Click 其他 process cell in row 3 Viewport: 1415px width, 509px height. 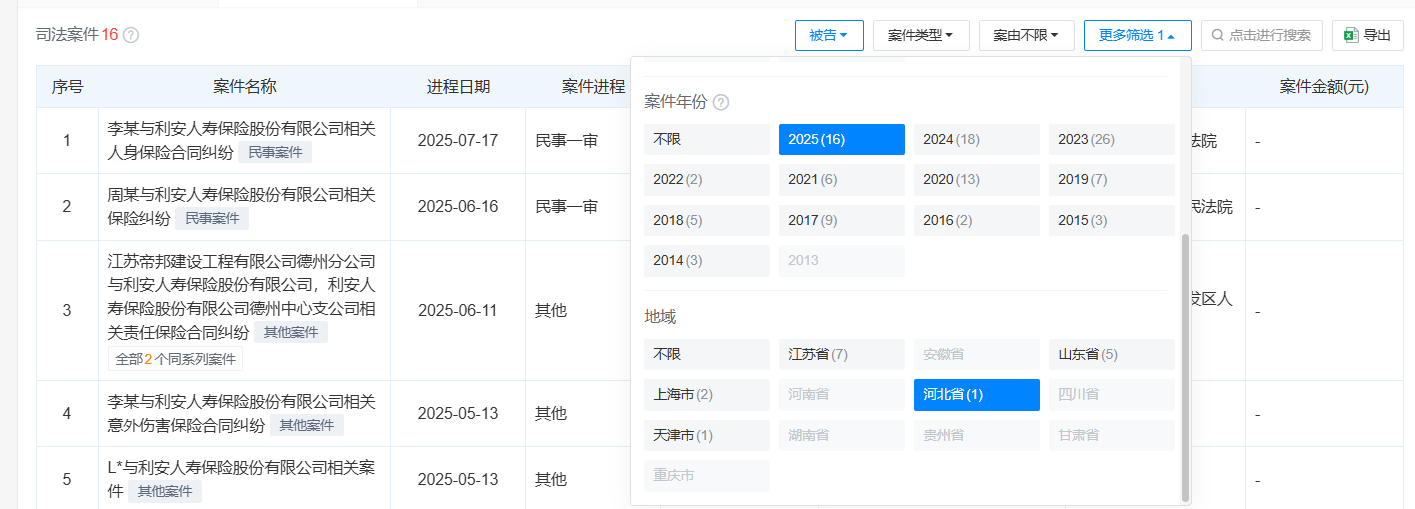point(551,310)
